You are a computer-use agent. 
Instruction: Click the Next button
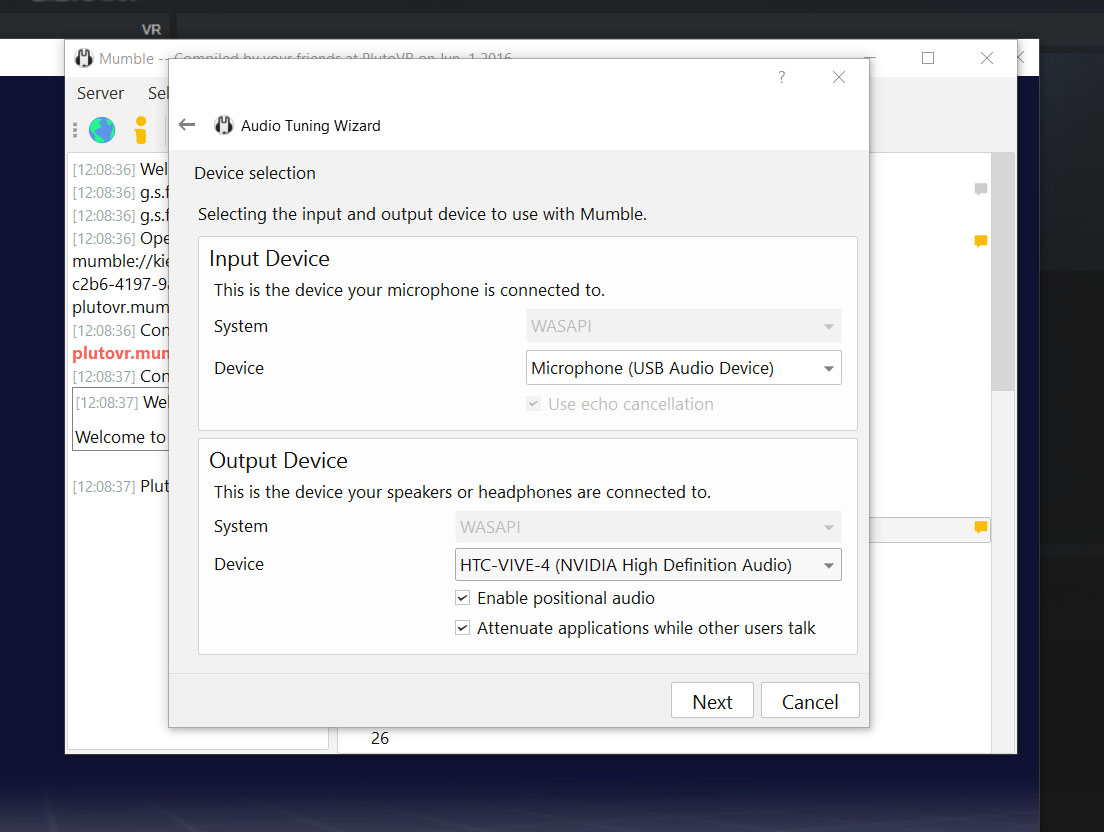pyautogui.click(x=713, y=700)
